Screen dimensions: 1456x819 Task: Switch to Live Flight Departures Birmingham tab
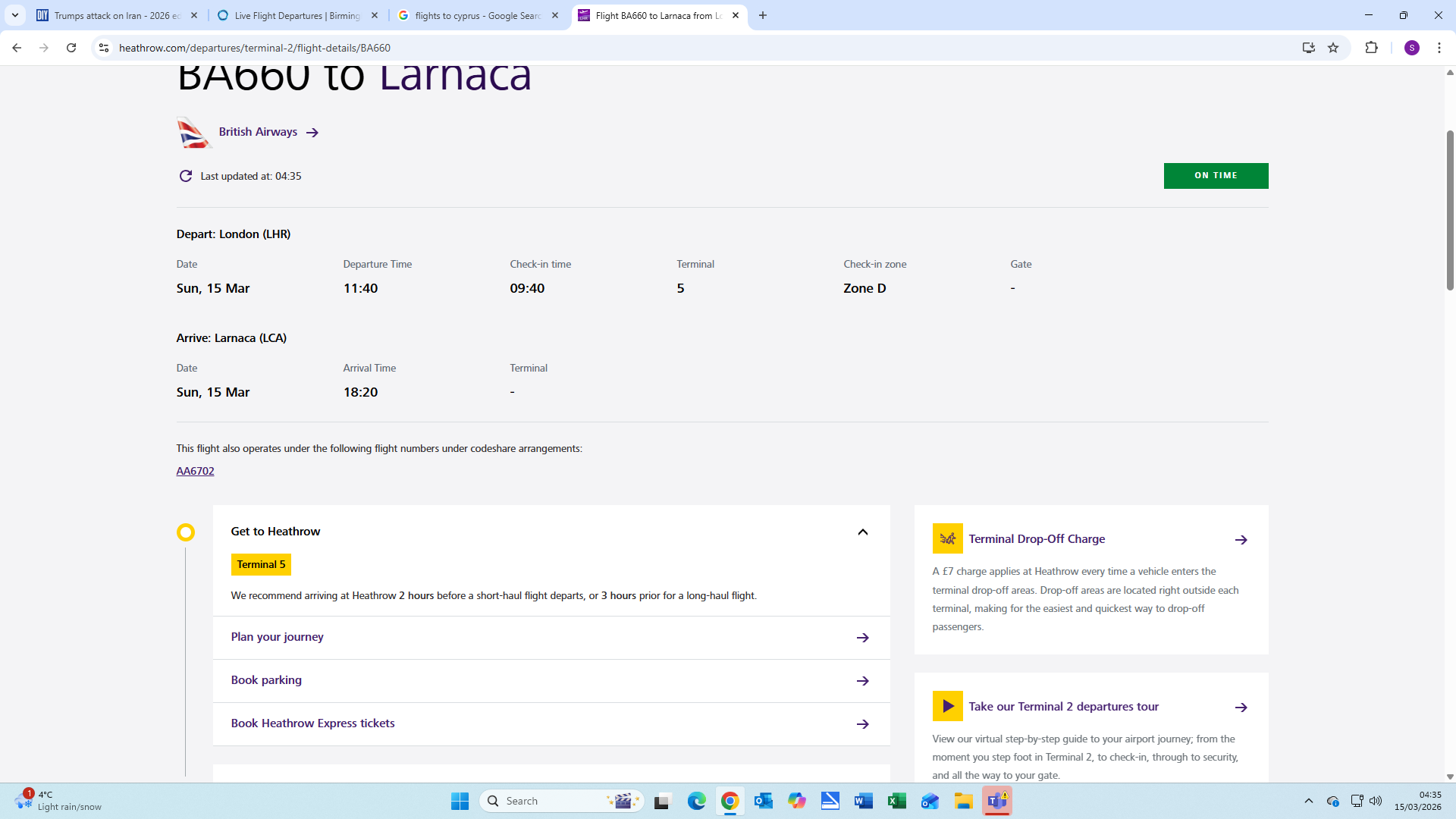[x=297, y=15]
